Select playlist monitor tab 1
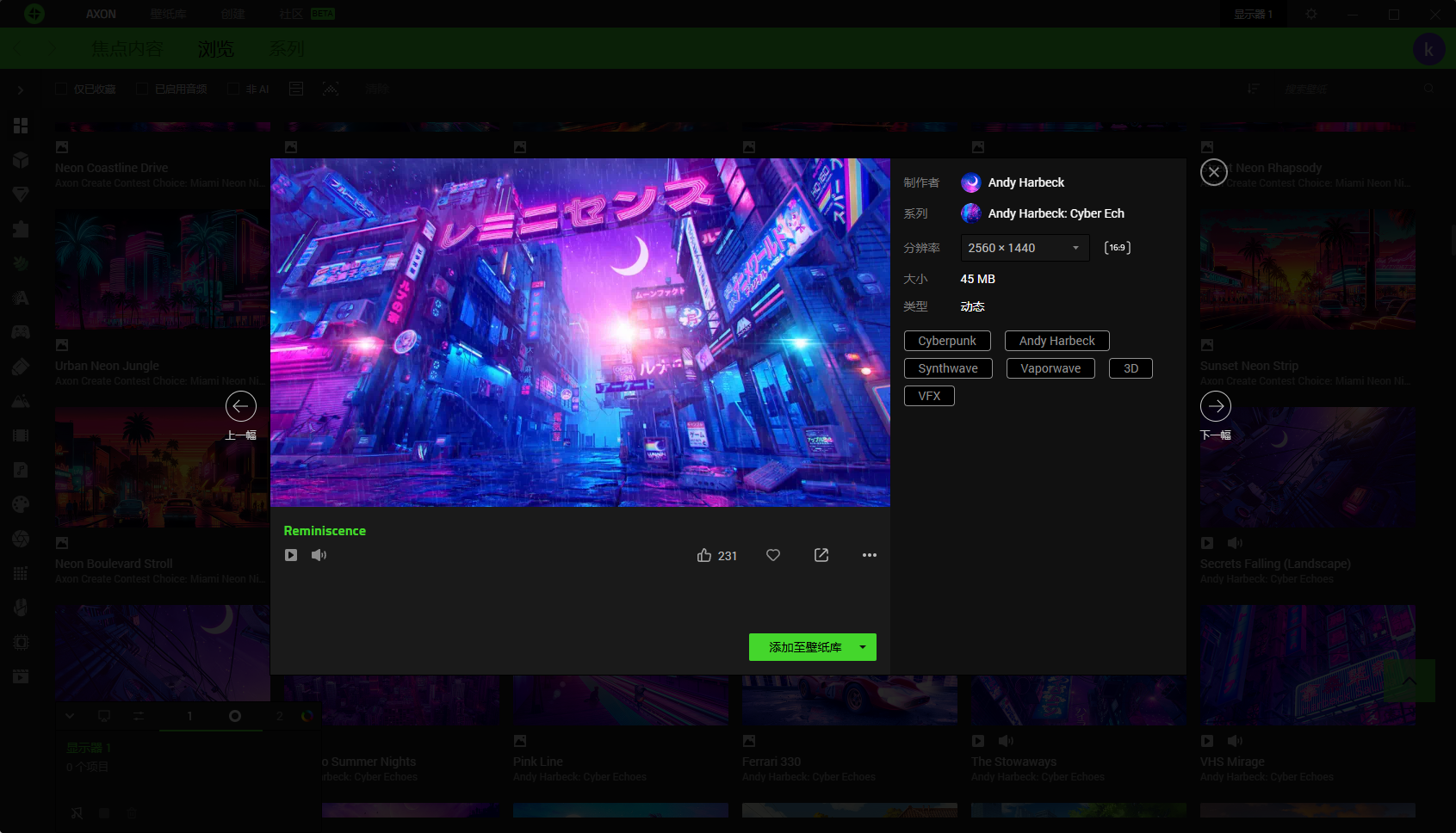 click(189, 716)
